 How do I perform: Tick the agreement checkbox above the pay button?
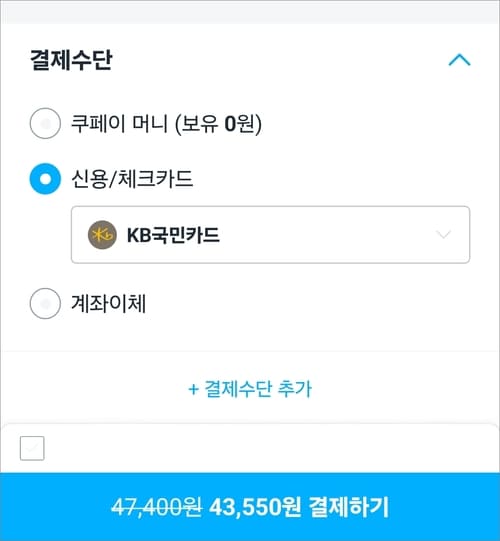tap(32, 448)
